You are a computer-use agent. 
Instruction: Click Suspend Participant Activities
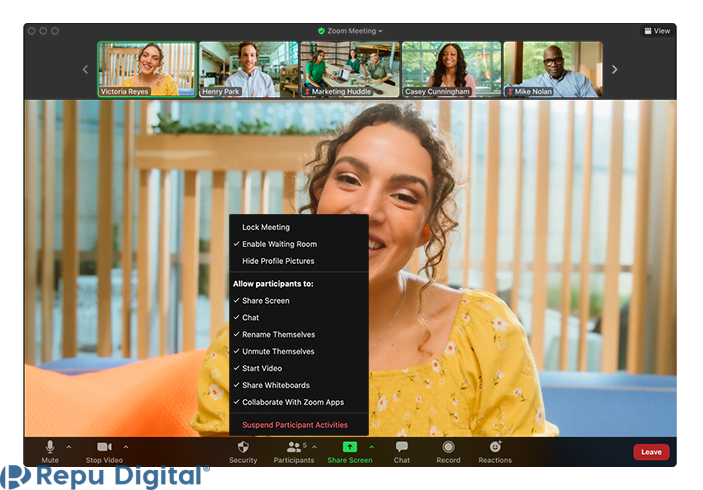tap(295, 425)
